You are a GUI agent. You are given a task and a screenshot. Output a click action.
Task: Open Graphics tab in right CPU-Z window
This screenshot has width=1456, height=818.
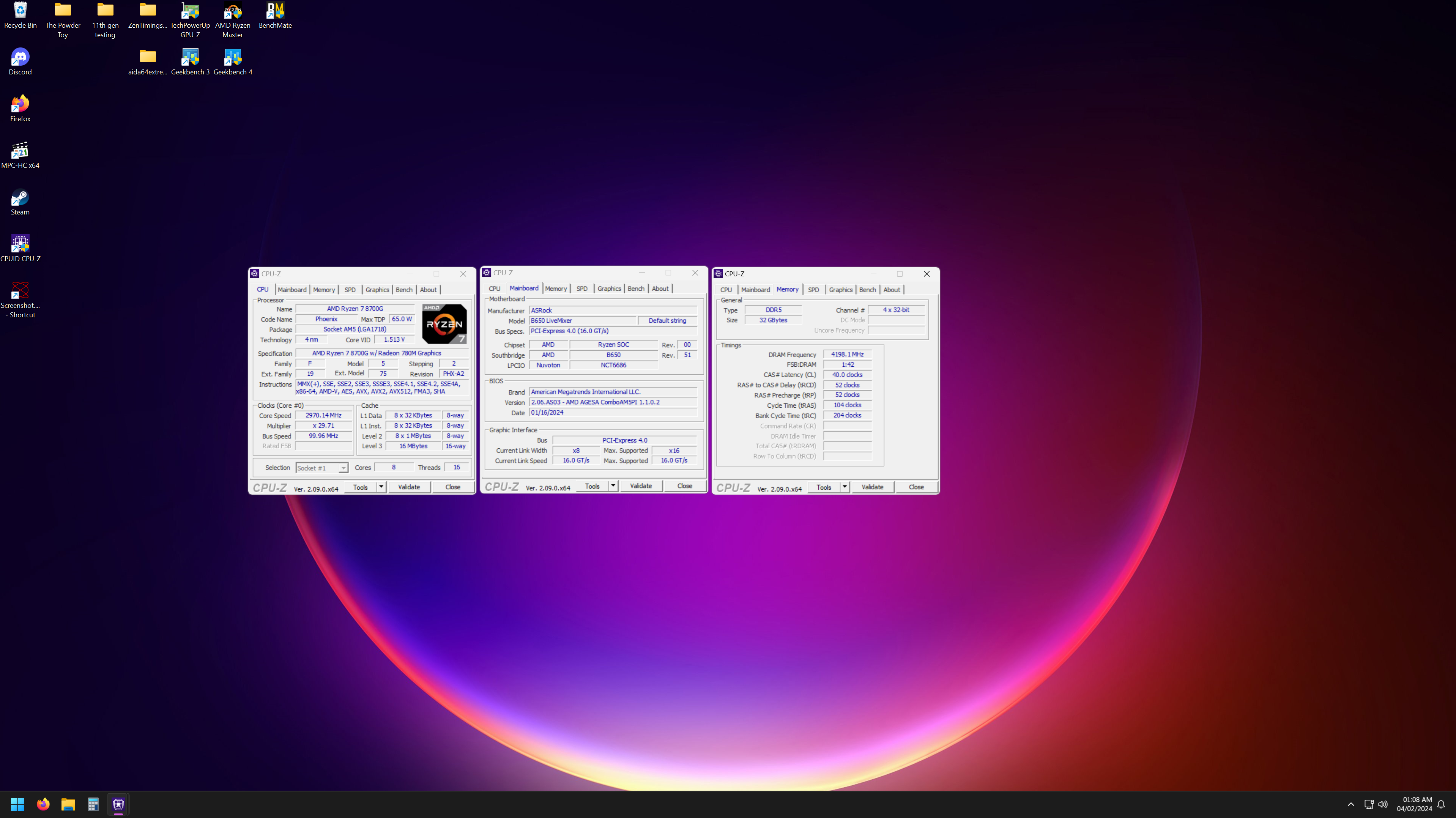point(840,290)
